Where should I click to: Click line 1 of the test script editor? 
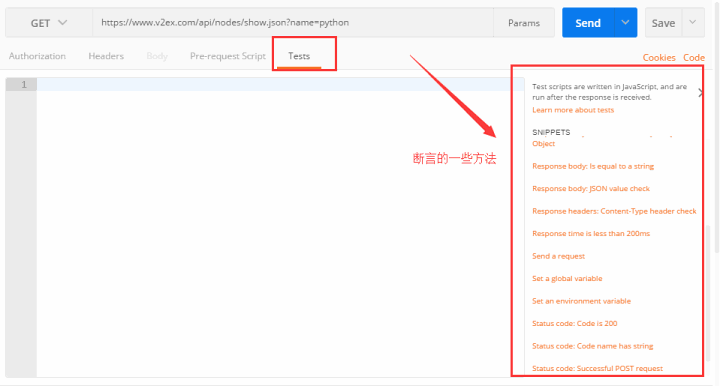(x=280, y=84)
